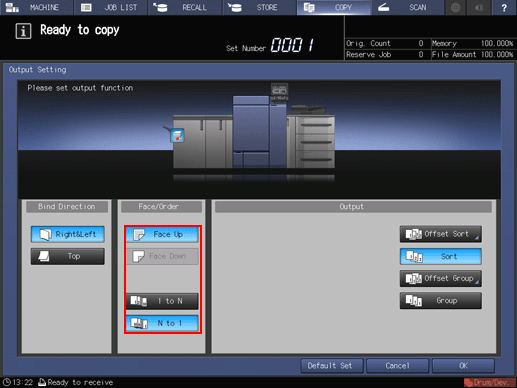Viewport: 517px width, 388px height.
Task: Click the clock icon in status bar
Action: (7, 382)
